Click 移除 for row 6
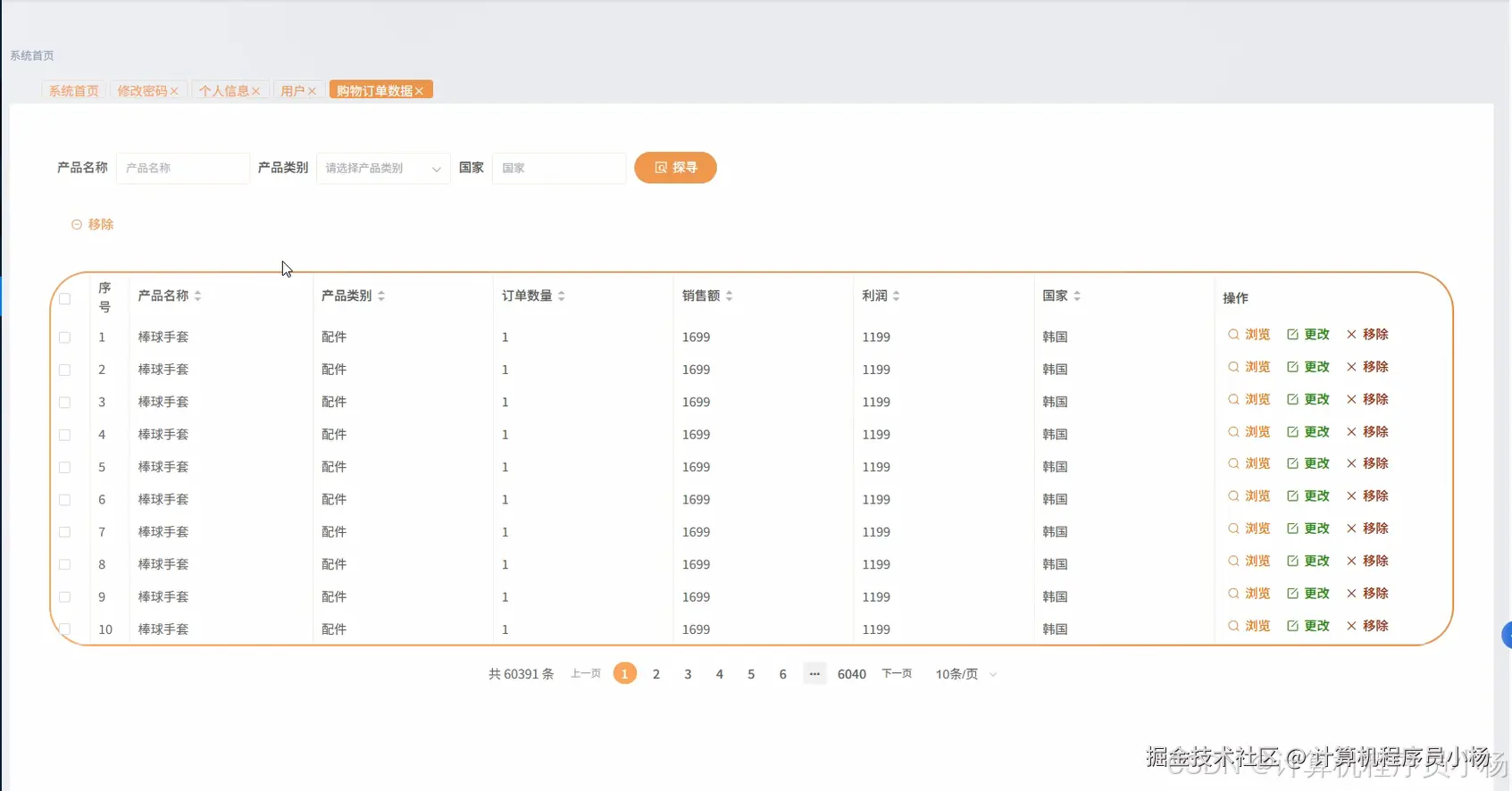1512x791 pixels. (x=1366, y=495)
